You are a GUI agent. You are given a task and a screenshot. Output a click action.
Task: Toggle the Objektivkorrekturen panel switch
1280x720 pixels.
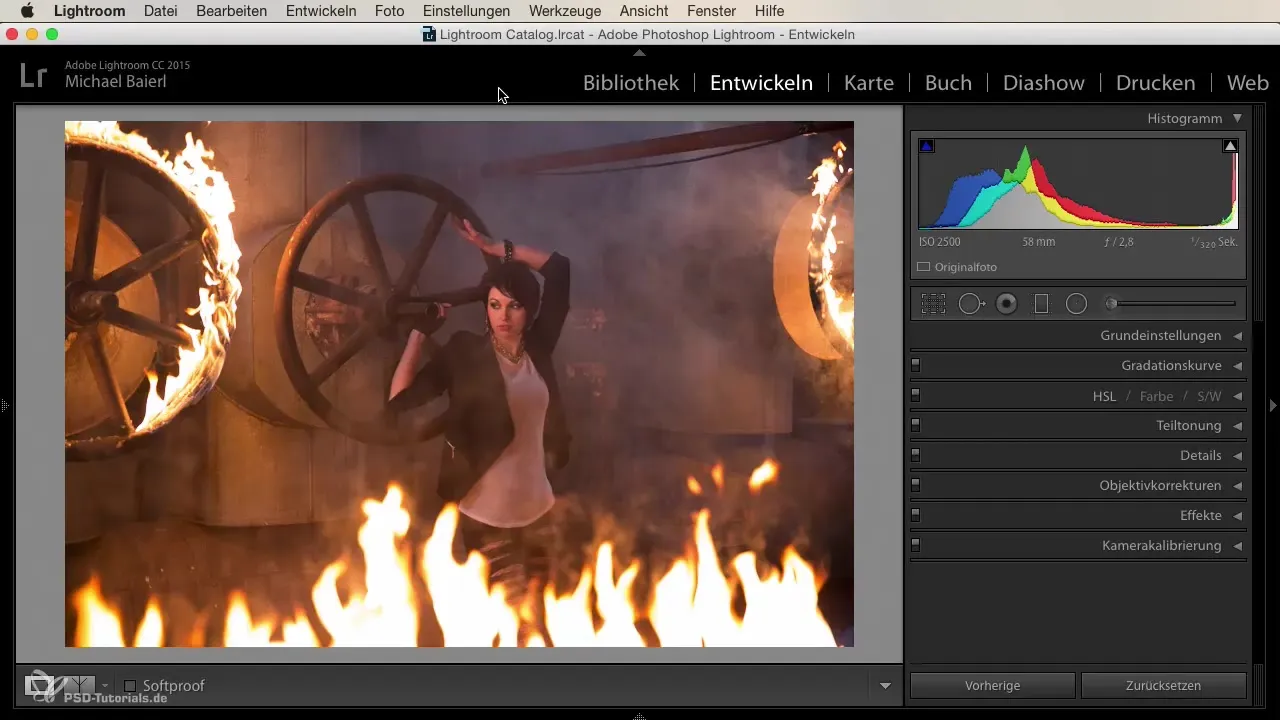(x=915, y=486)
